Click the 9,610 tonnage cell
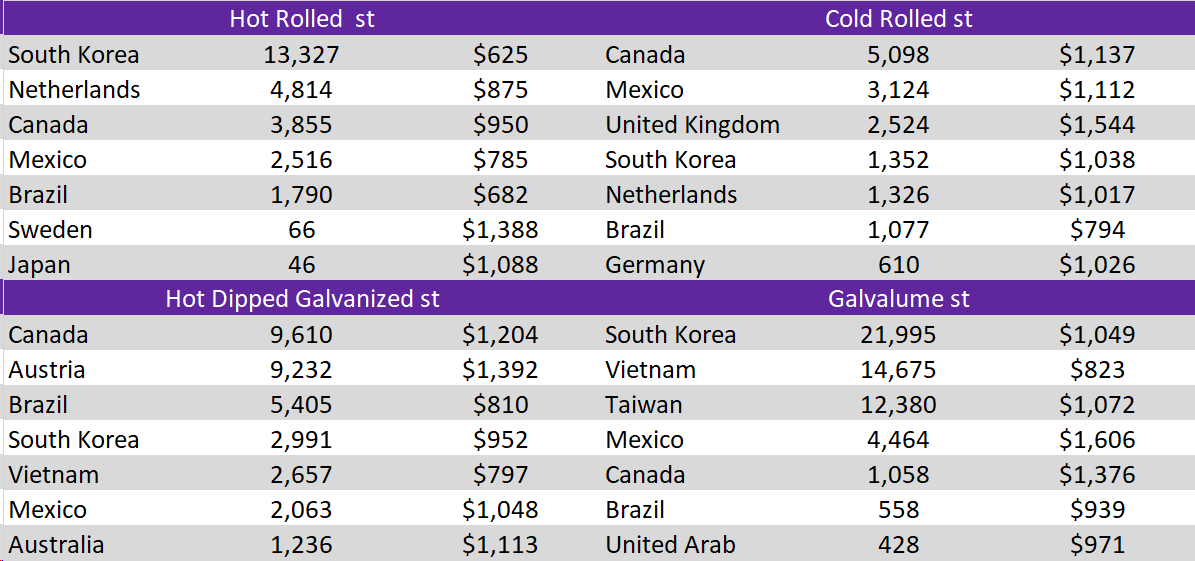Viewport: 1195px width, 561px height. click(301, 335)
